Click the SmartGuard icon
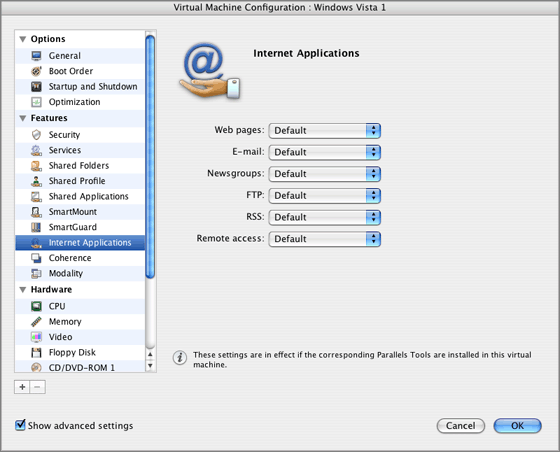The width and height of the screenshot is (560, 452). [36, 227]
